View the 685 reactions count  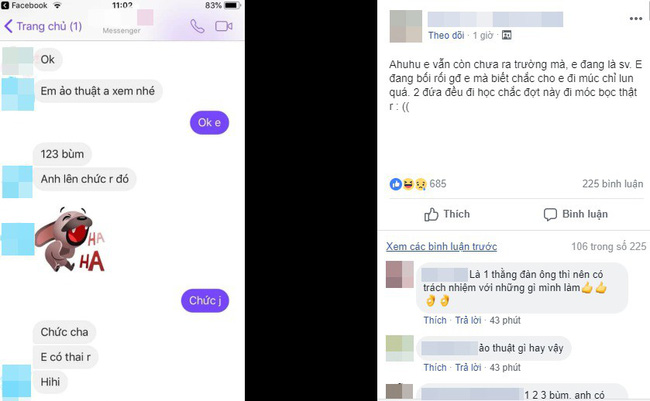pyautogui.click(x=438, y=184)
